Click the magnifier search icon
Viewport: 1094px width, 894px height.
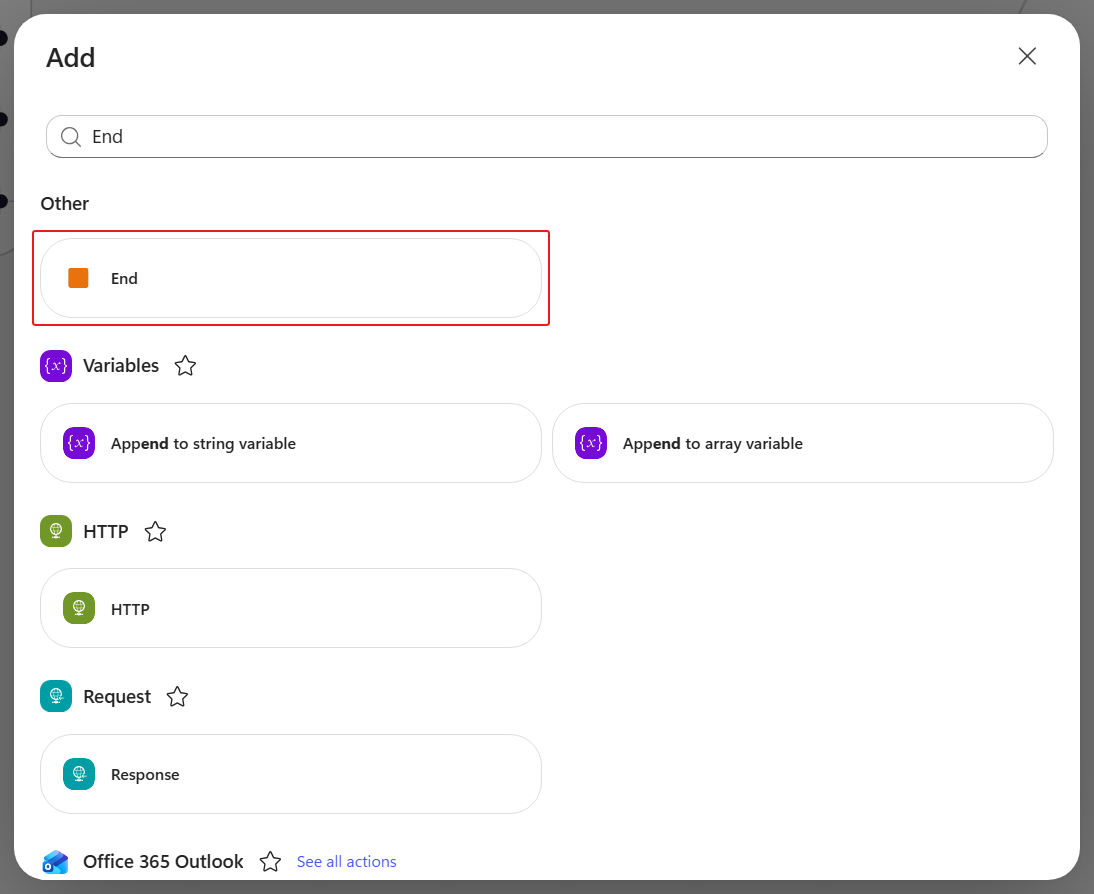coord(70,137)
